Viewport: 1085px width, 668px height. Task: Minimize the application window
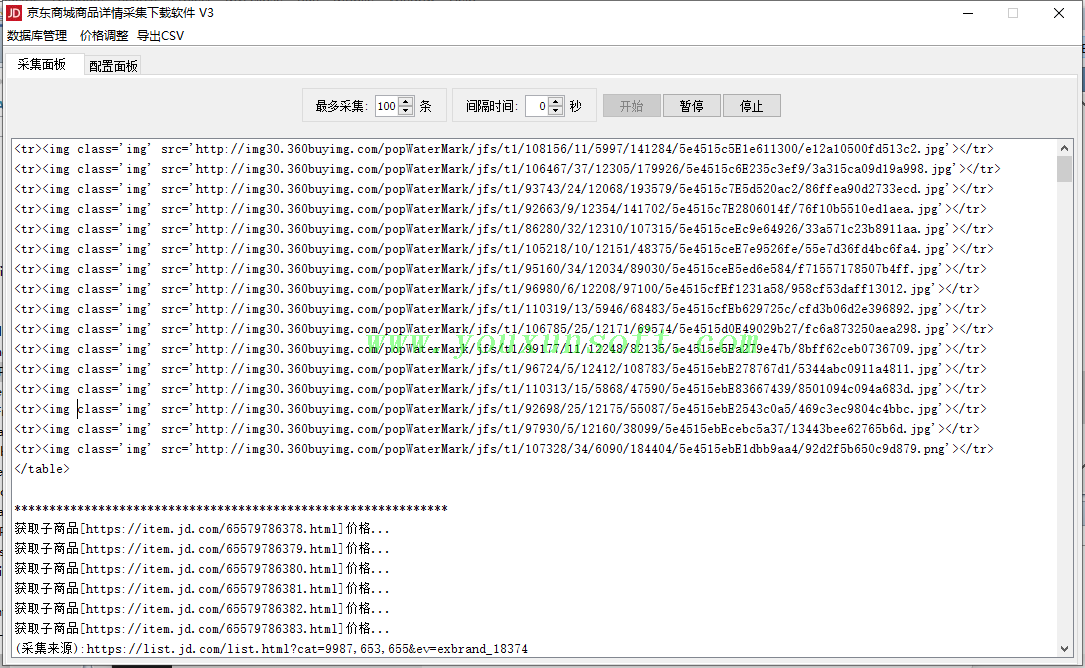968,13
